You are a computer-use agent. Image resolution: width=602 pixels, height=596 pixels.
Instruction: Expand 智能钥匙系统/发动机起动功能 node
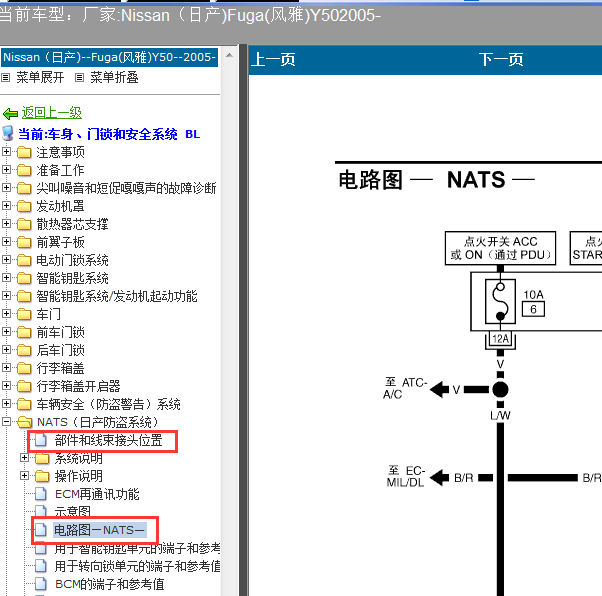pos(6,295)
